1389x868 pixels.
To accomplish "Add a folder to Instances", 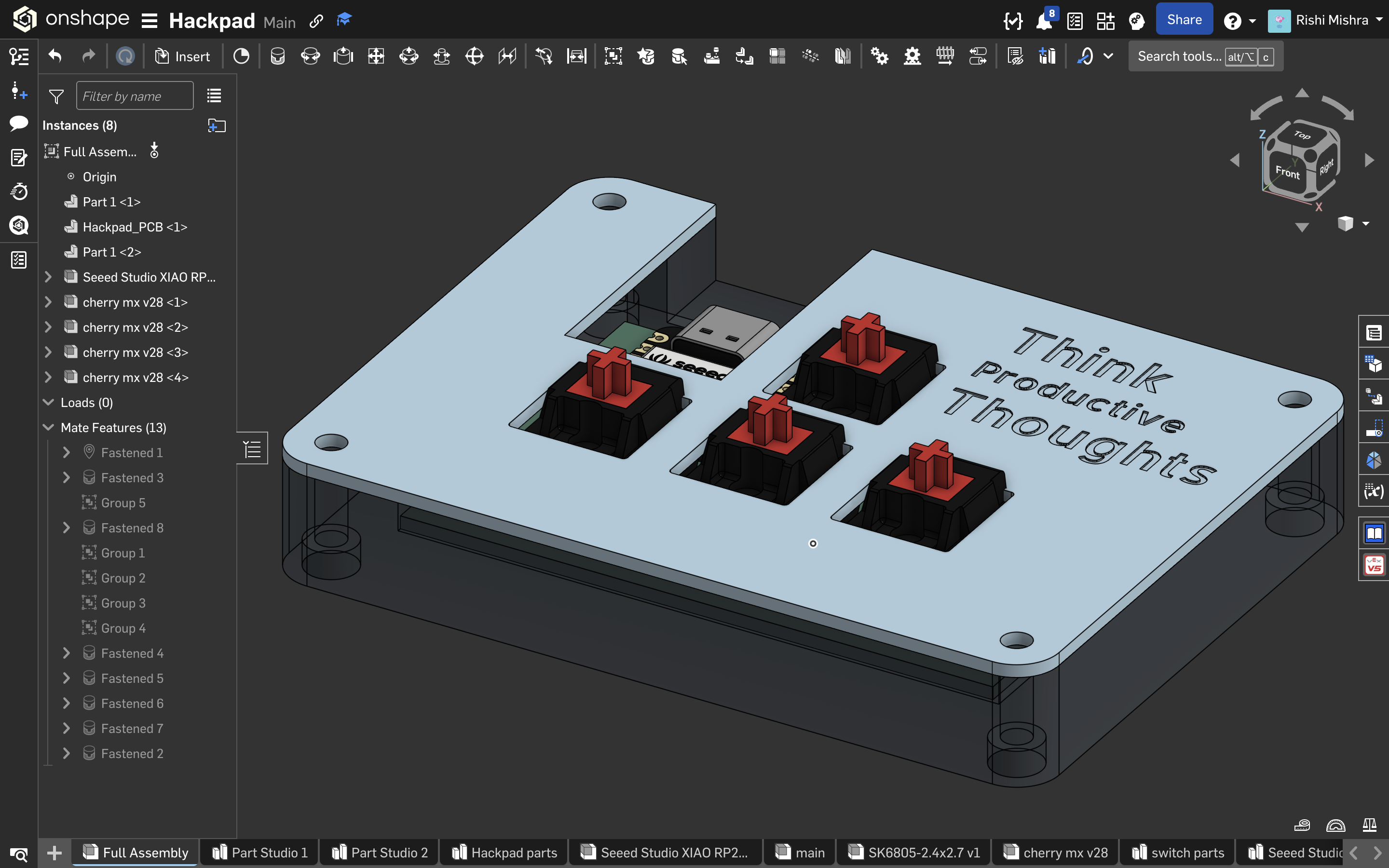I will pos(217,125).
